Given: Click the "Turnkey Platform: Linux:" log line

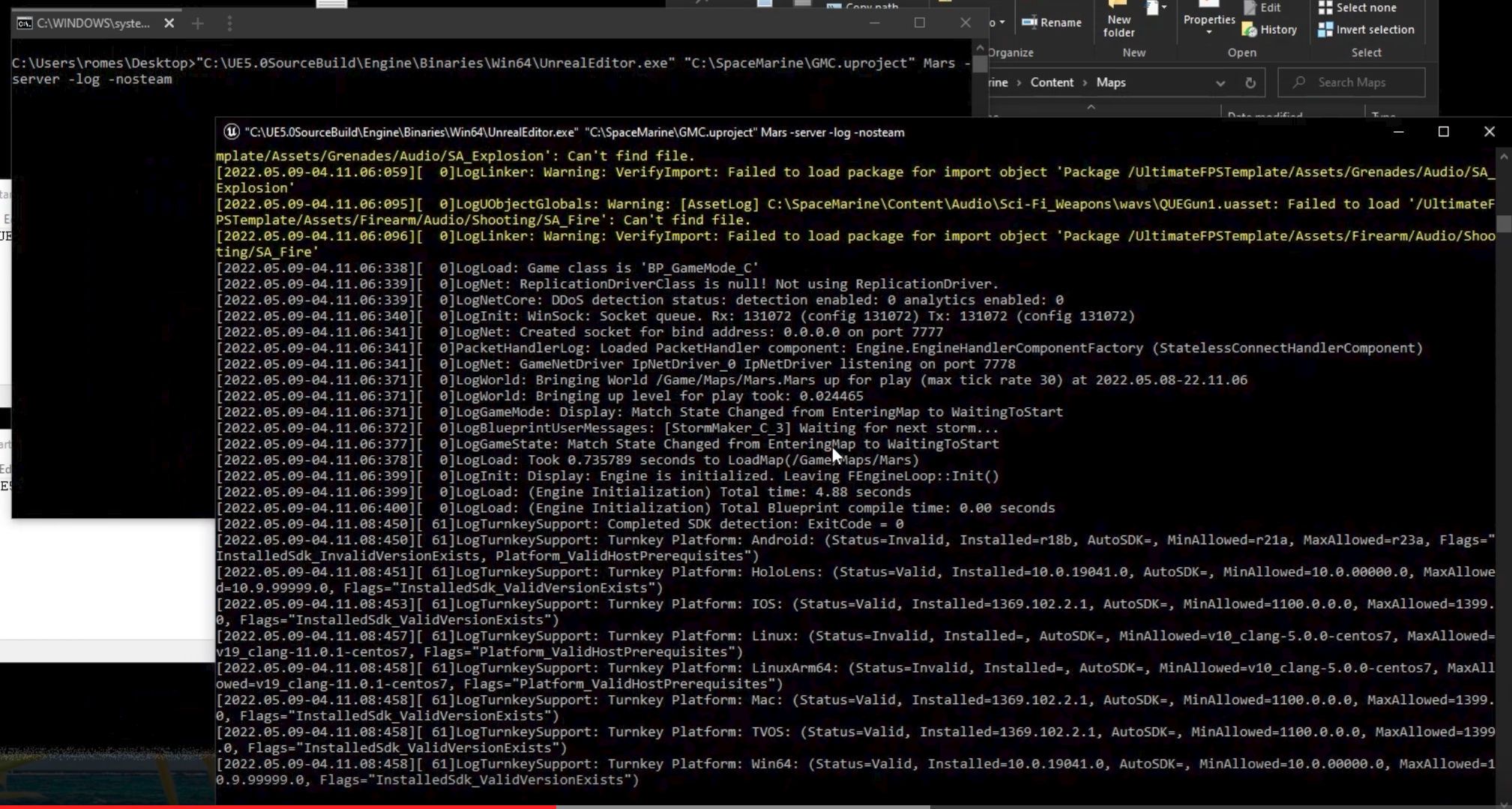Looking at the screenshot, I should pyautogui.click(x=855, y=644).
